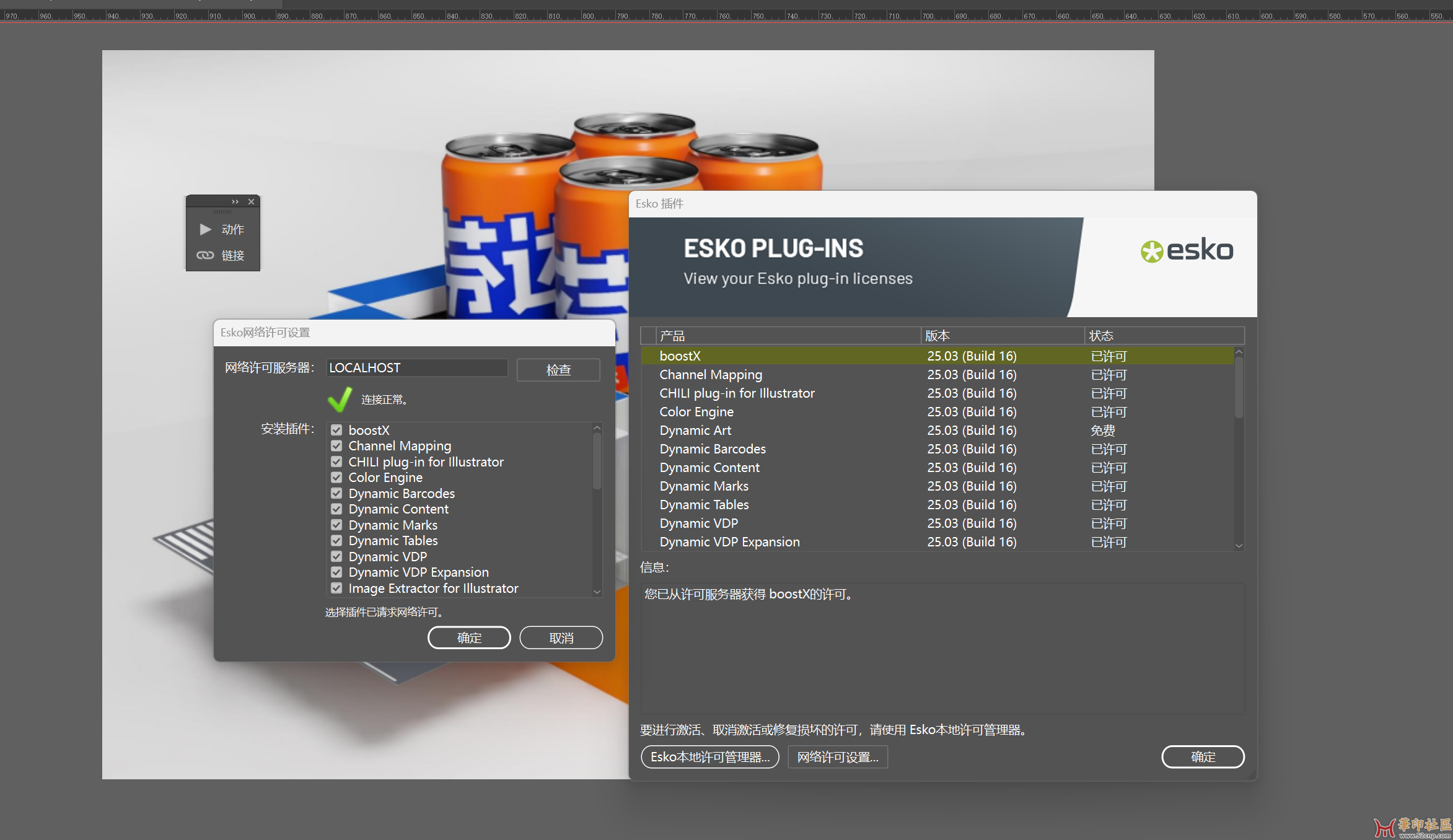Image resolution: width=1453 pixels, height=840 pixels.
Task: Click down arrow of product list scrollbar
Action: point(1239,546)
